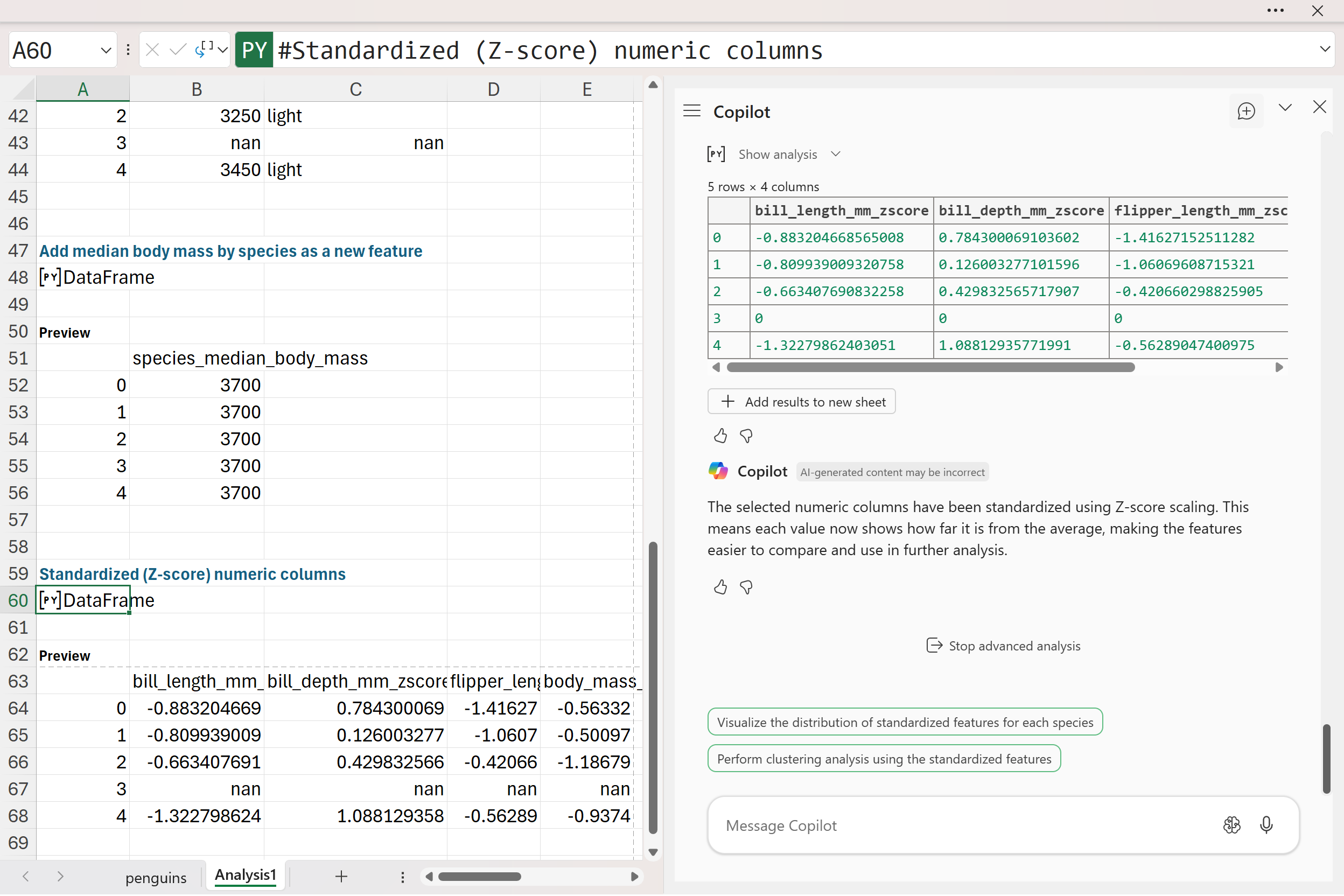Thumbs up the z-score table result
The image size is (1344, 896).
tap(720, 436)
